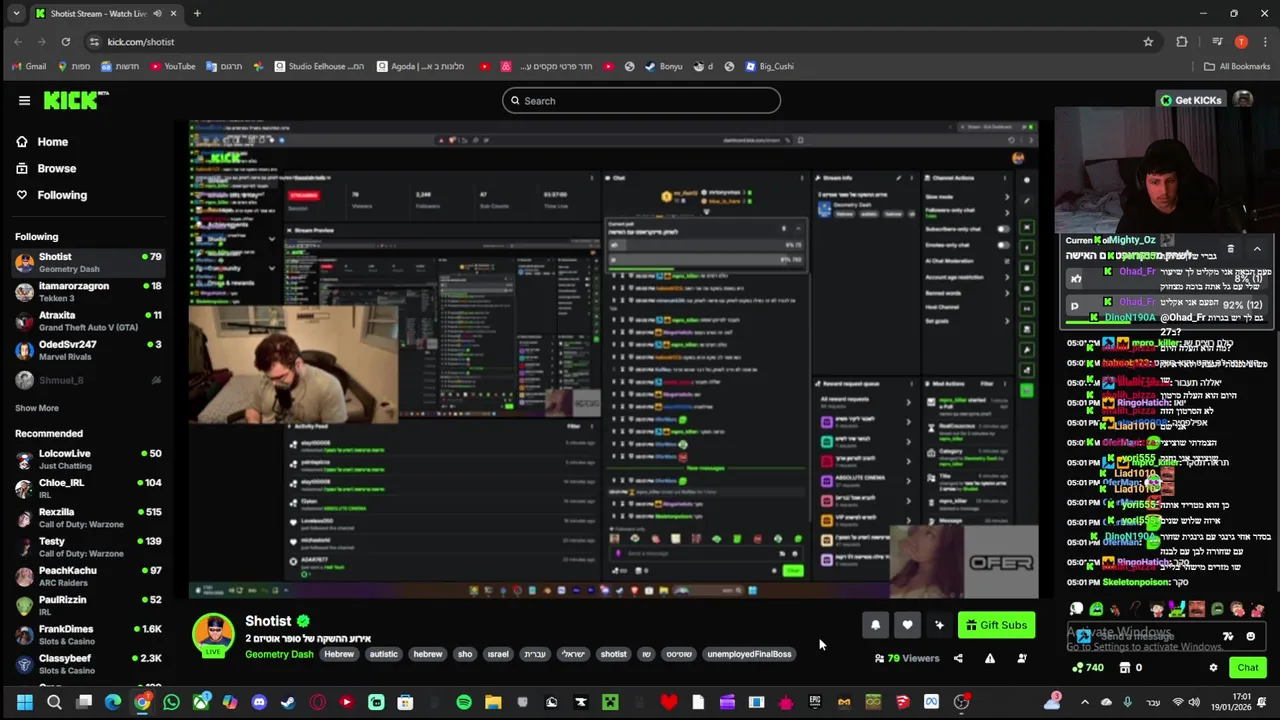
Task: Collapse the pinned poll with the chevron
Action: tap(1257, 248)
